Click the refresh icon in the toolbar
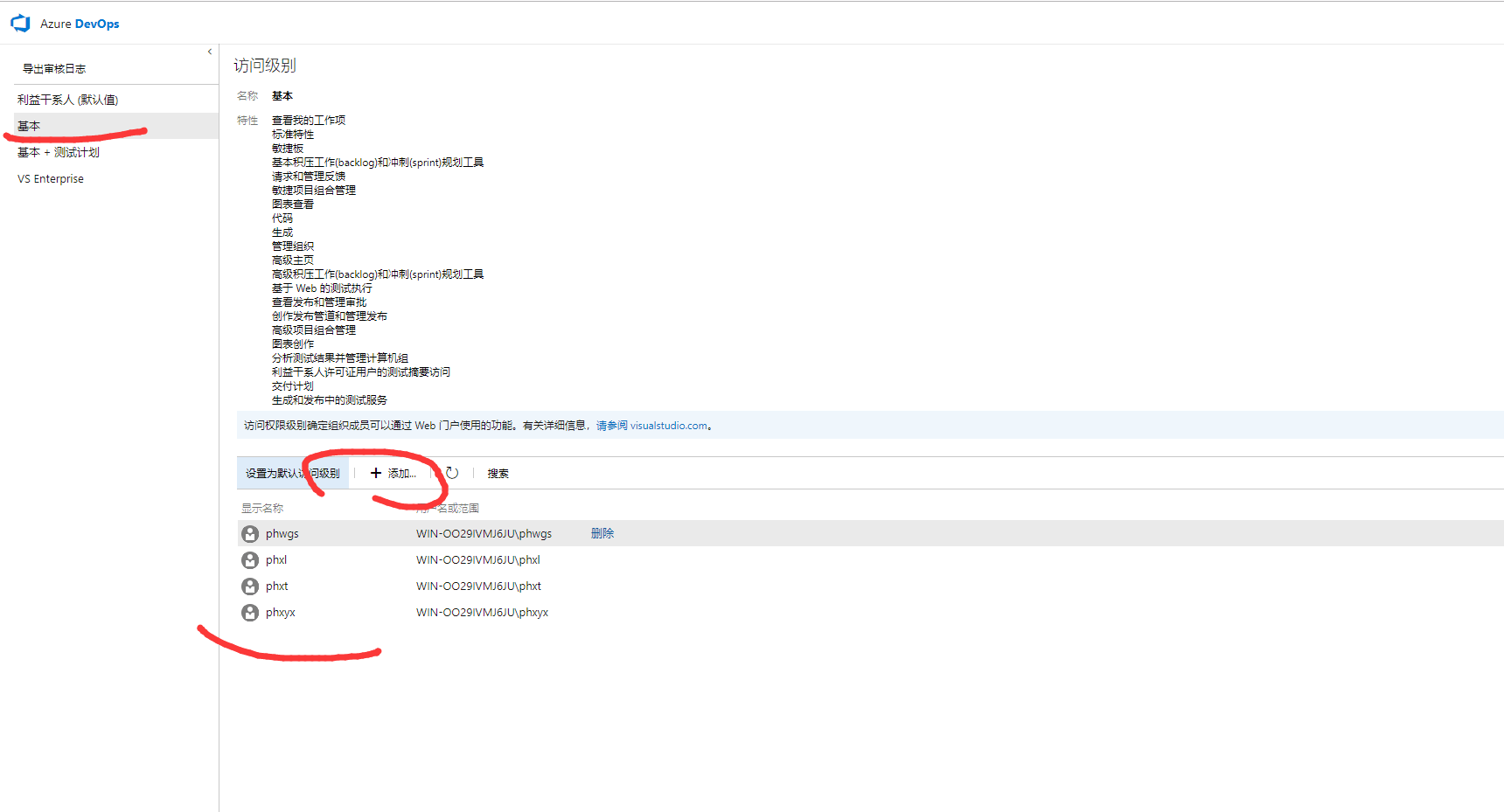This screenshot has width=1504, height=812. 452,473
